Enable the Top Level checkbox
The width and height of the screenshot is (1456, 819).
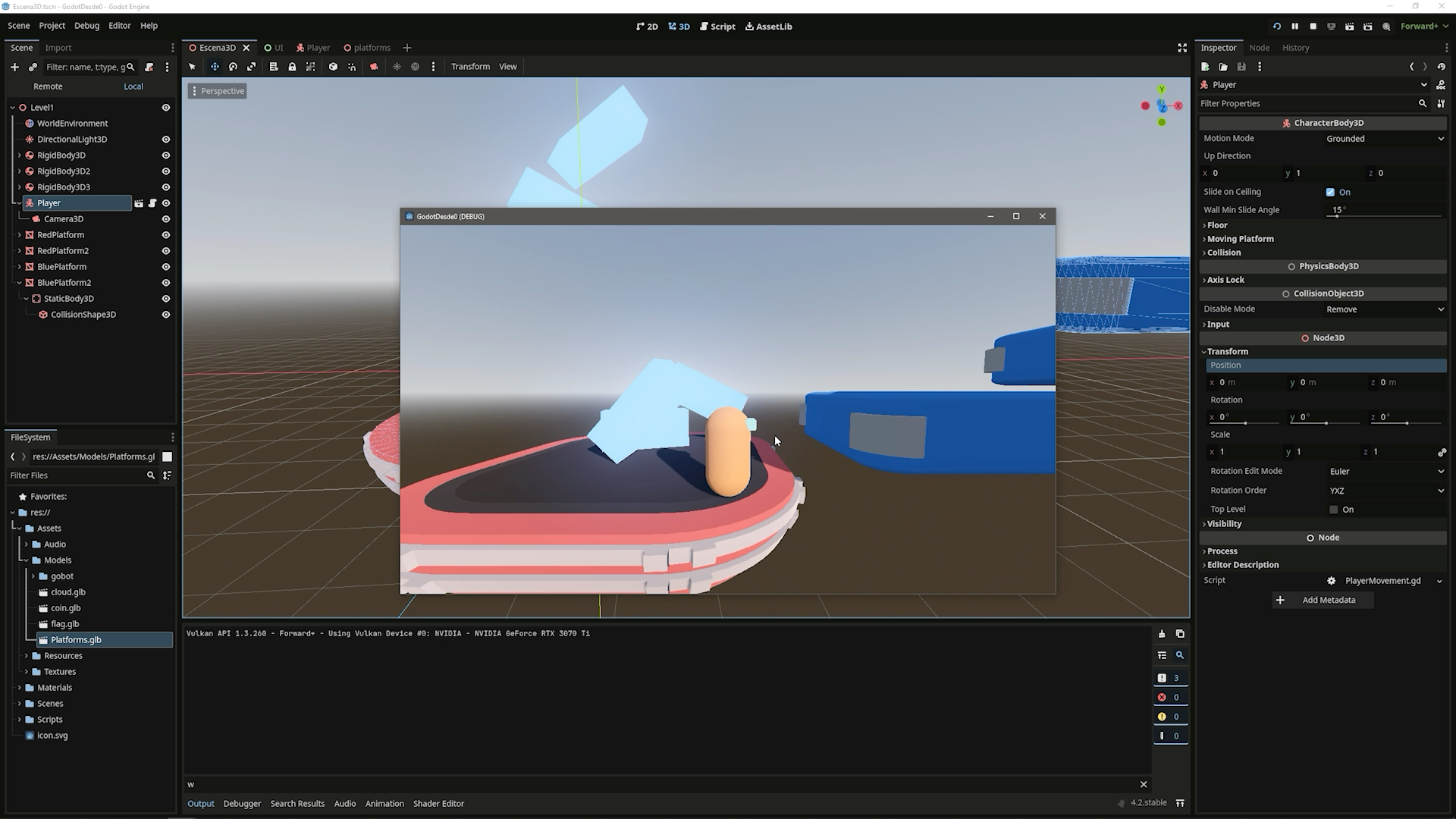pos(1334,510)
